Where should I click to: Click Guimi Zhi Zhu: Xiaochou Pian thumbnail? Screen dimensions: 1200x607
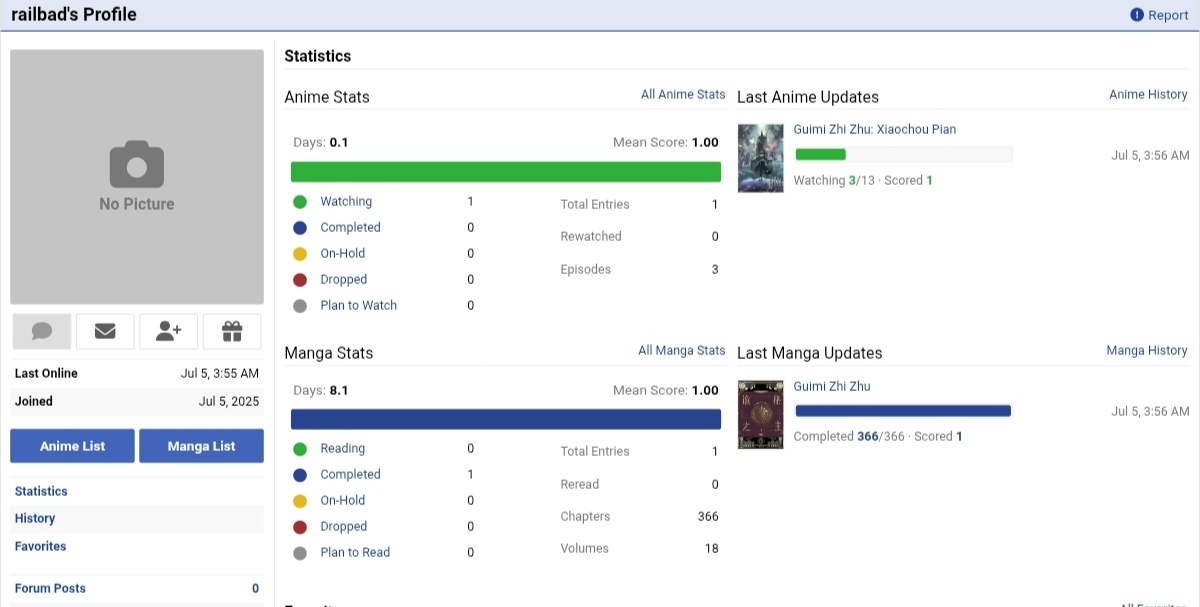coord(760,158)
